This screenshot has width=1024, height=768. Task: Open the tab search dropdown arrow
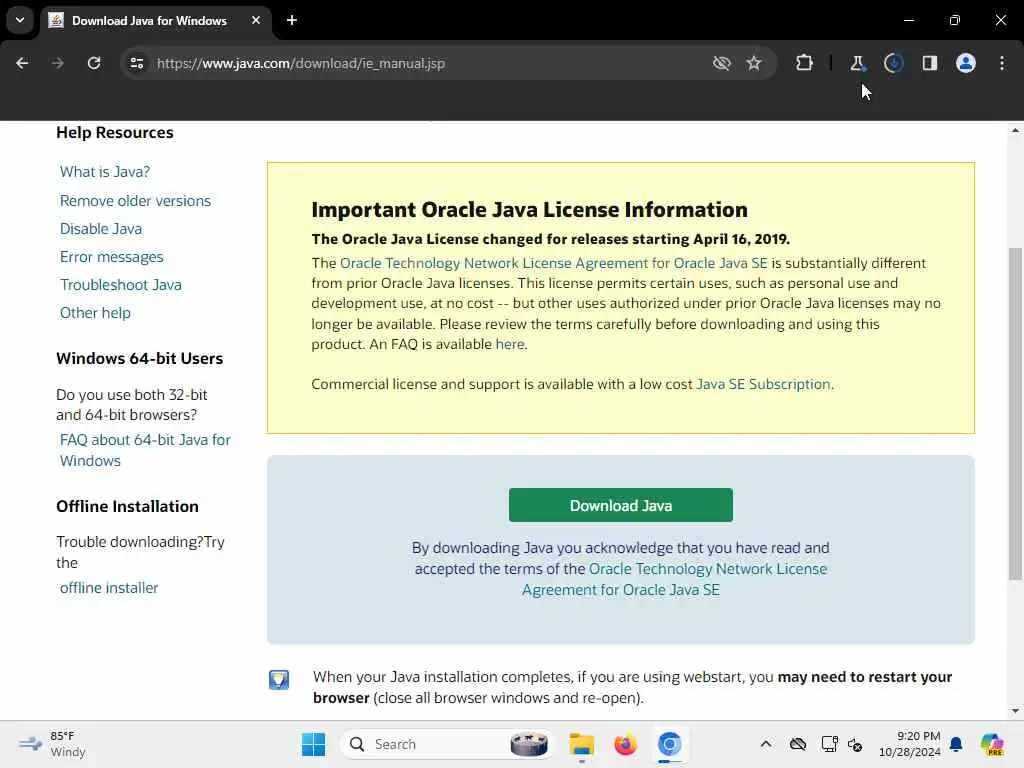20,20
